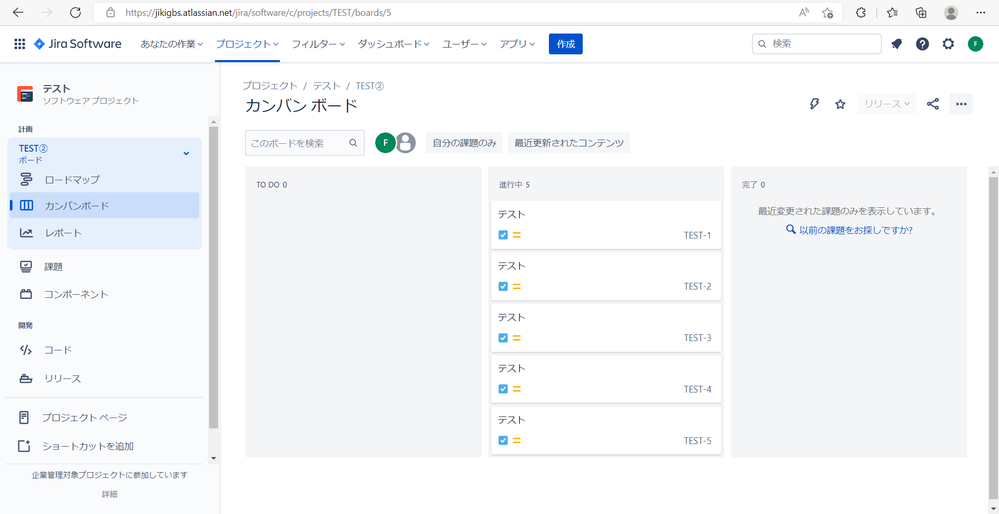Click the task type icon on TEST-5

click(x=503, y=441)
